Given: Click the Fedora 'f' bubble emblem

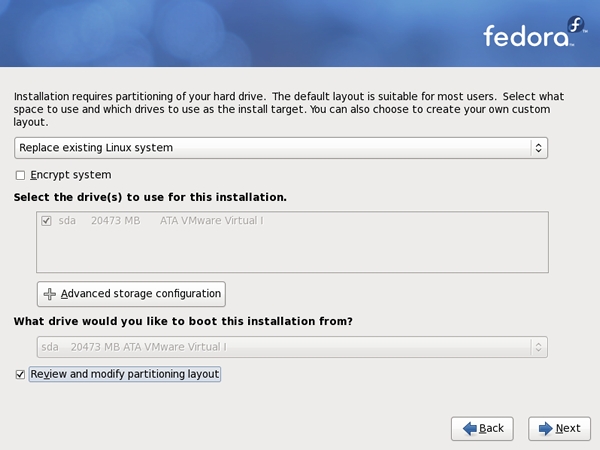Looking at the screenshot, I should click(x=576, y=24).
